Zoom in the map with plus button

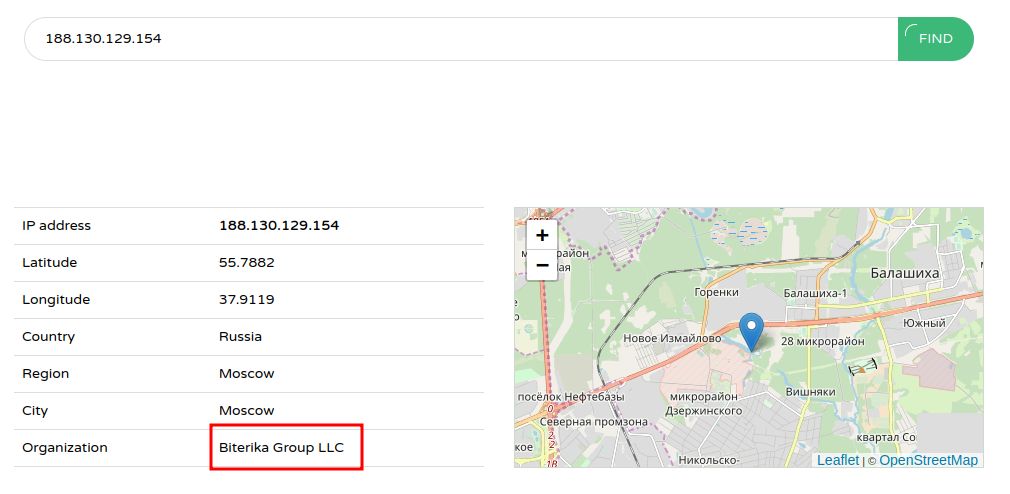tap(542, 235)
